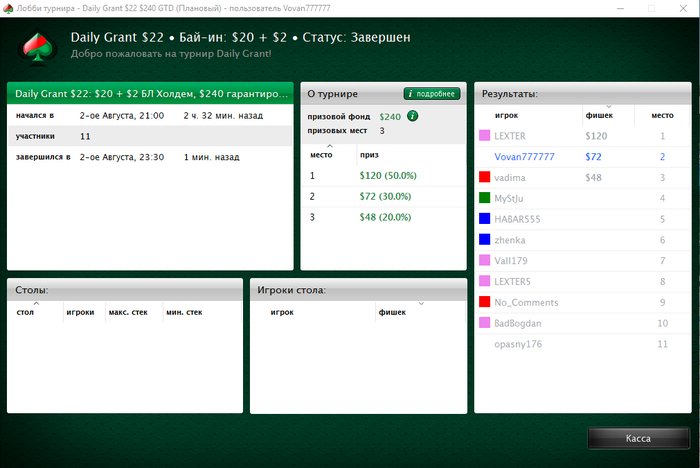This screenshot has width=700, height=468.
Task: Click vadima's $48 winnings value
Action: point(593,177)
